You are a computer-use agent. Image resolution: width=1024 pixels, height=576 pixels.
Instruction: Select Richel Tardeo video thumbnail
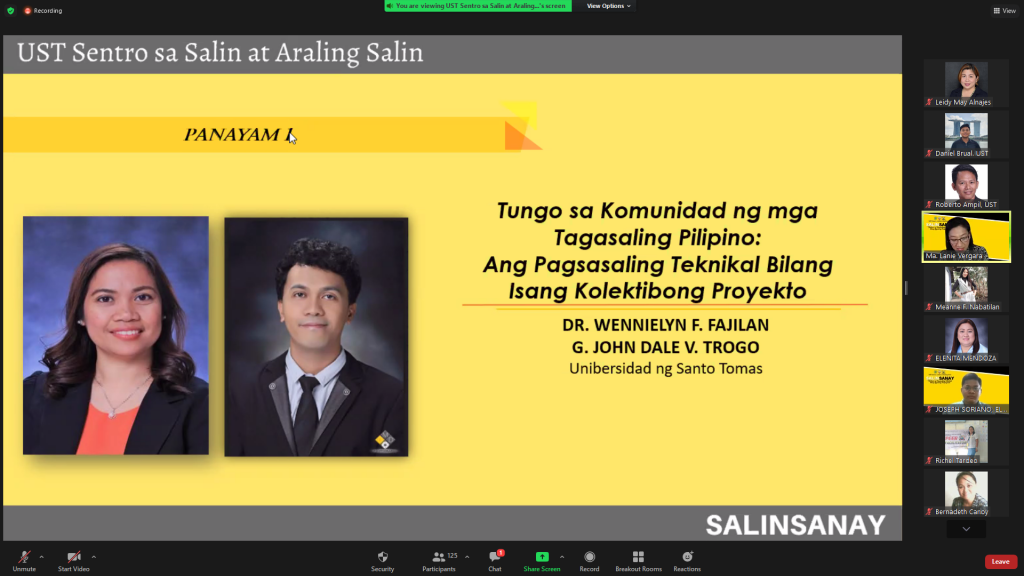tap(966, 441)
